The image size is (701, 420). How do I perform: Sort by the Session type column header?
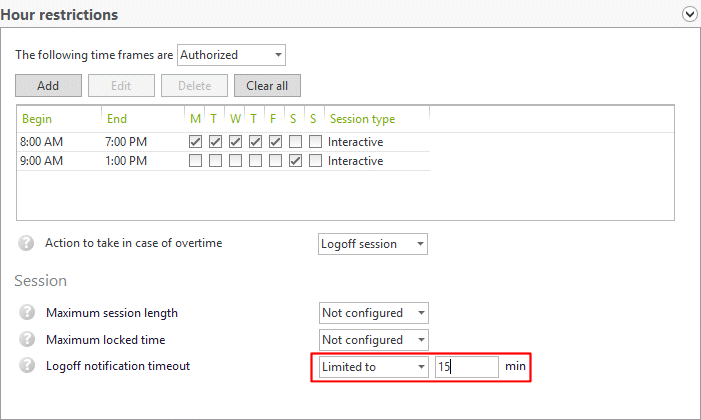[362, 119]
